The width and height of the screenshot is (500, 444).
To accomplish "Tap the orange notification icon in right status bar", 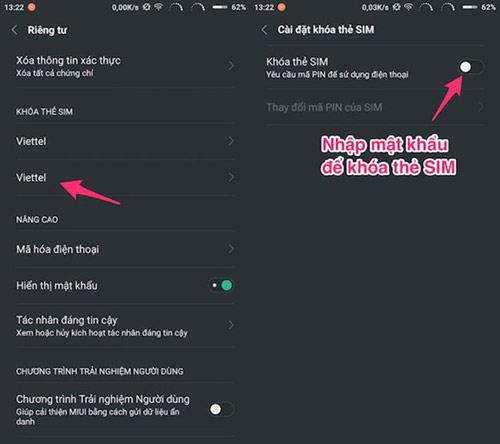I will click(281, 7).
